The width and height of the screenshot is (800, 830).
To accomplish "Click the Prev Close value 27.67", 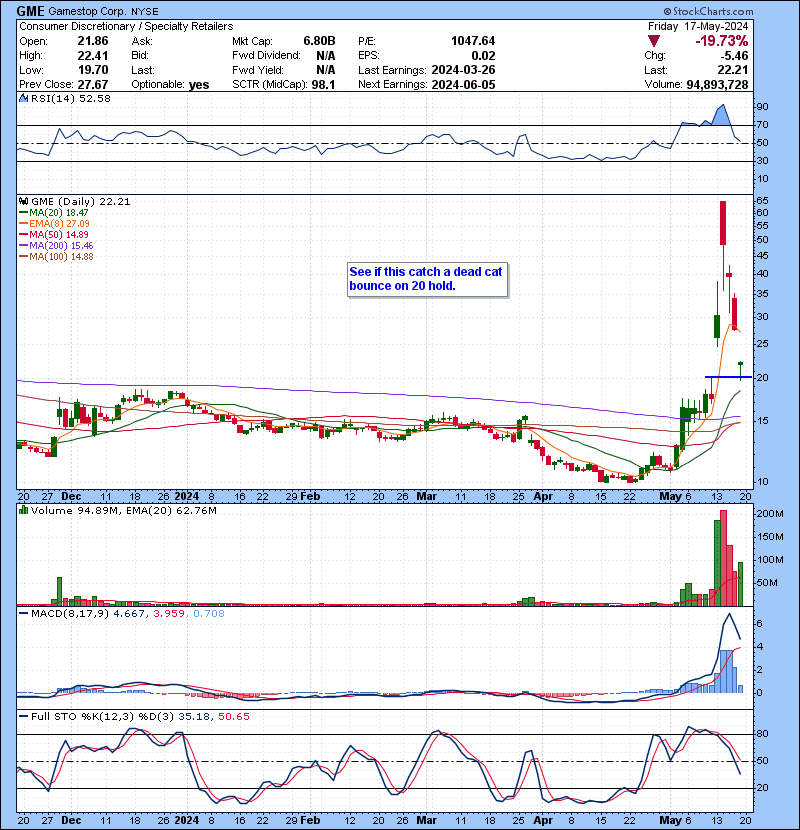I will [93, 85].
